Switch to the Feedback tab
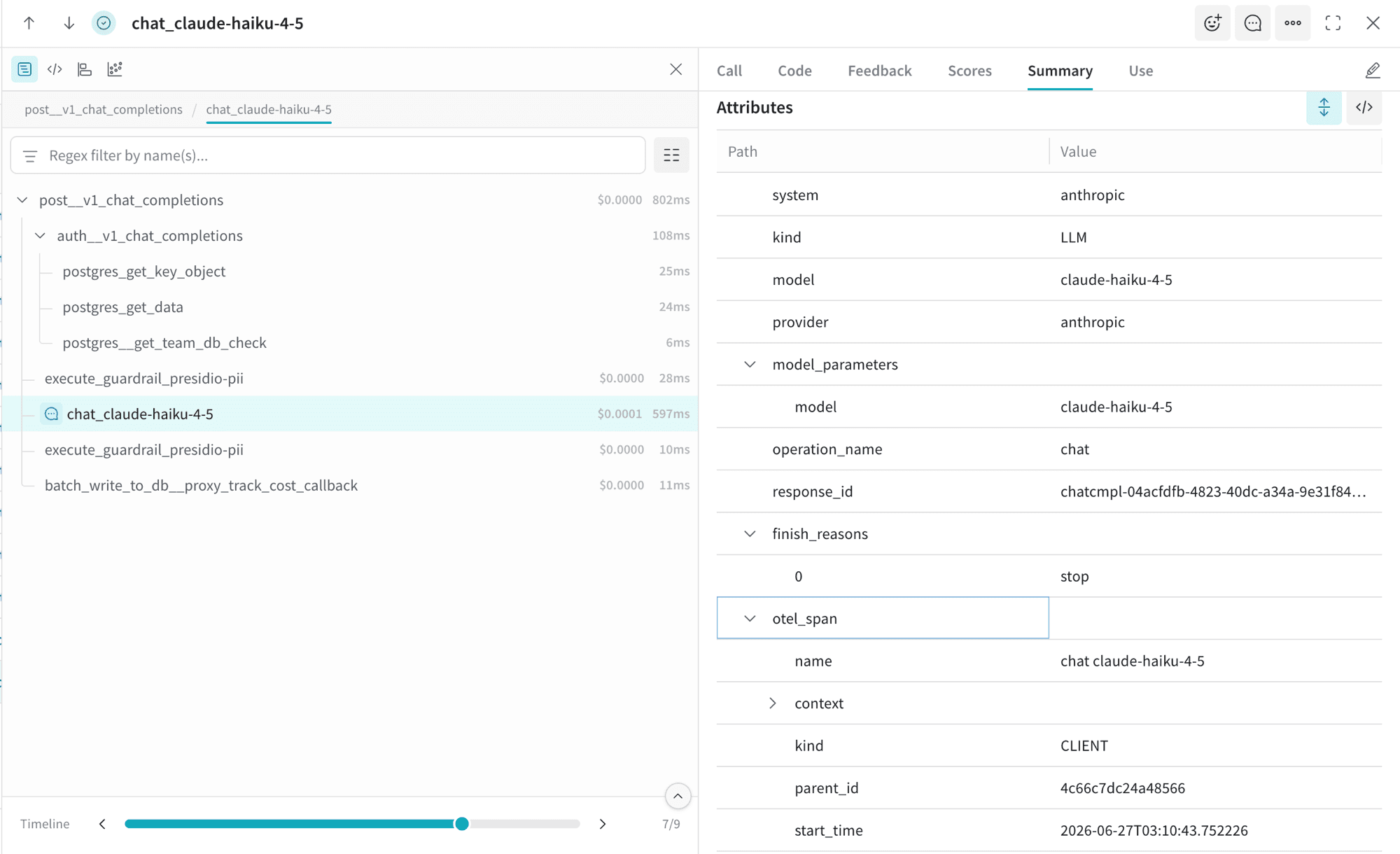 tap(879, 71)
